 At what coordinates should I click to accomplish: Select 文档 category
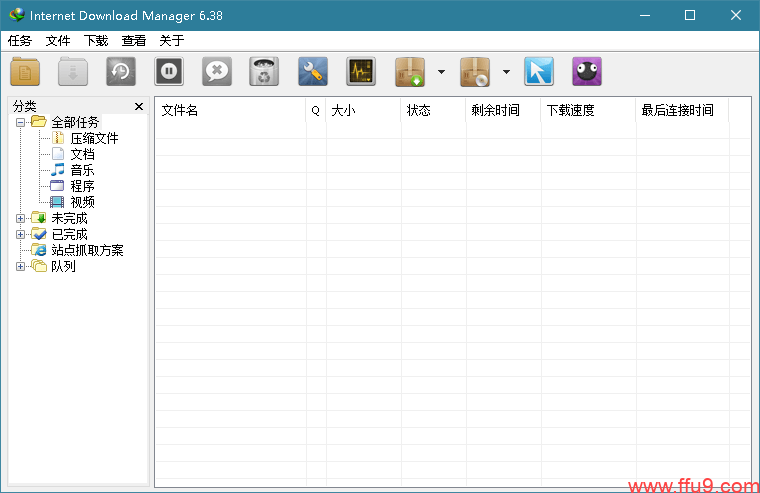(82, 154)
